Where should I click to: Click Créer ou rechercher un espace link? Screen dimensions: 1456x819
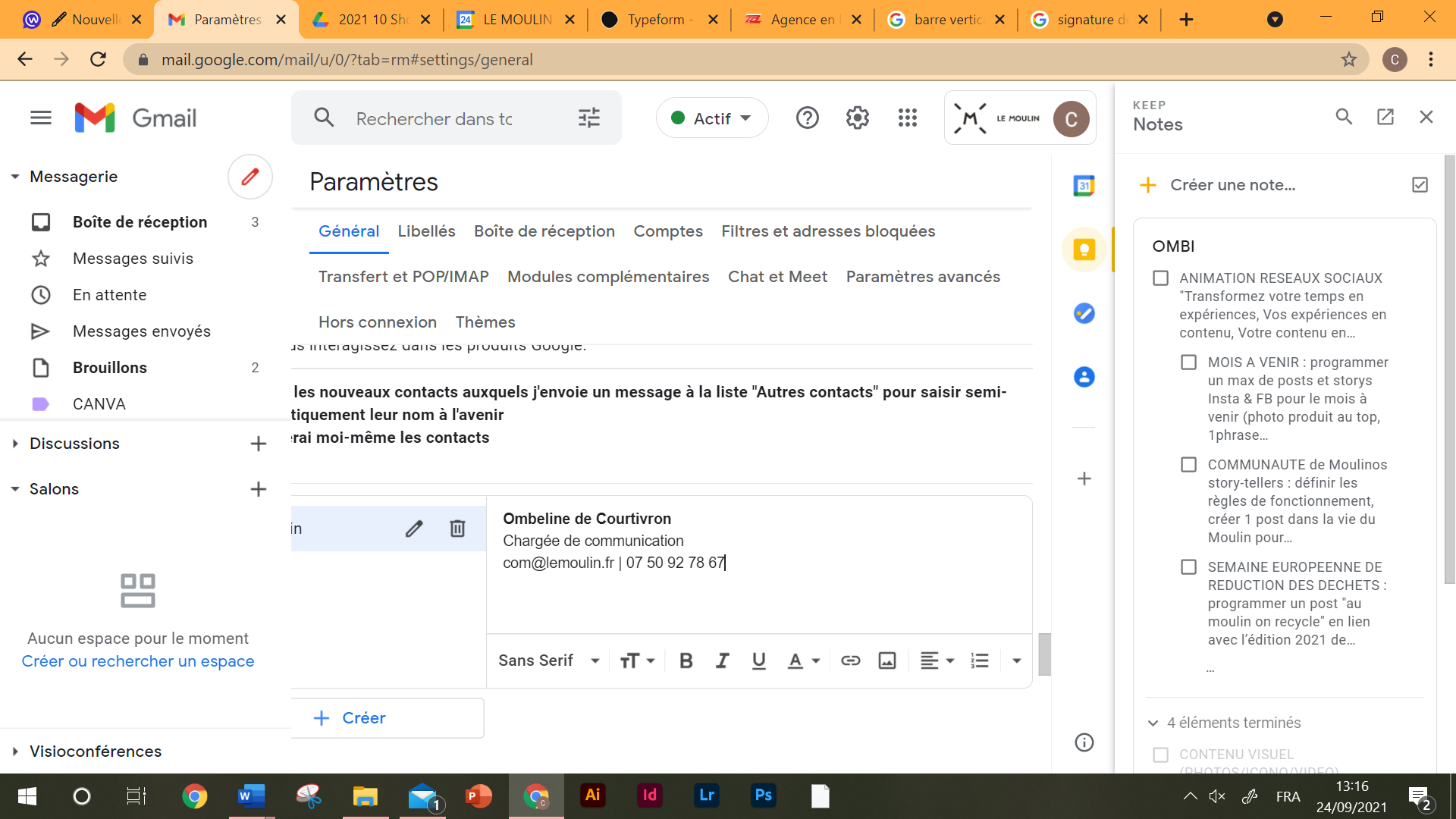coord(138,661)
